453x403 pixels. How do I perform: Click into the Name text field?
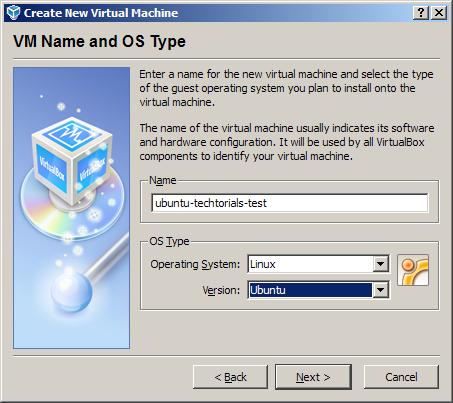(290, 203)
